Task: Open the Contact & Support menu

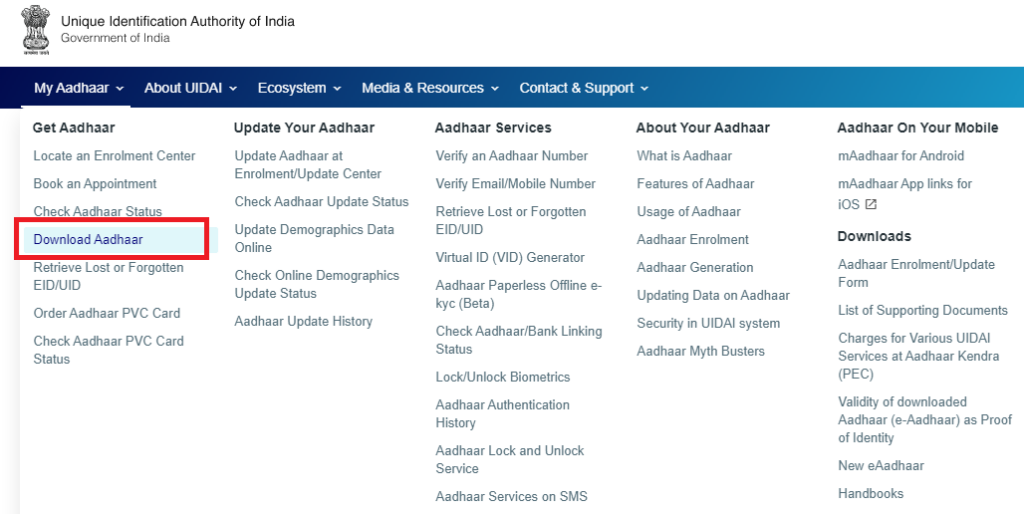Action: (x=584, y=88)
